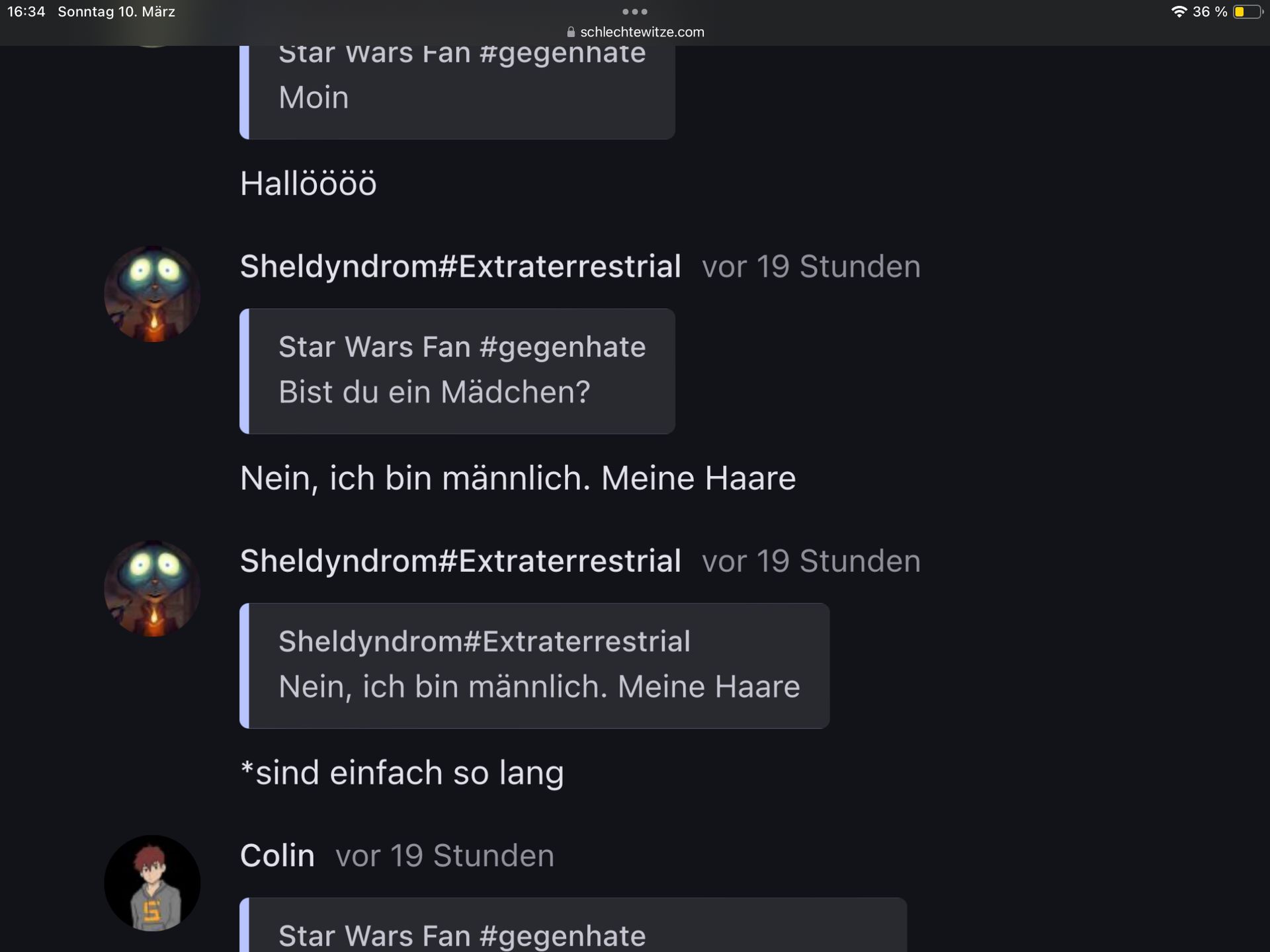Image resolution: width=1270 pixels, height=952 pixels.
Task: Tap the schlechtewitze.com address bar
Action: [635, 32]
